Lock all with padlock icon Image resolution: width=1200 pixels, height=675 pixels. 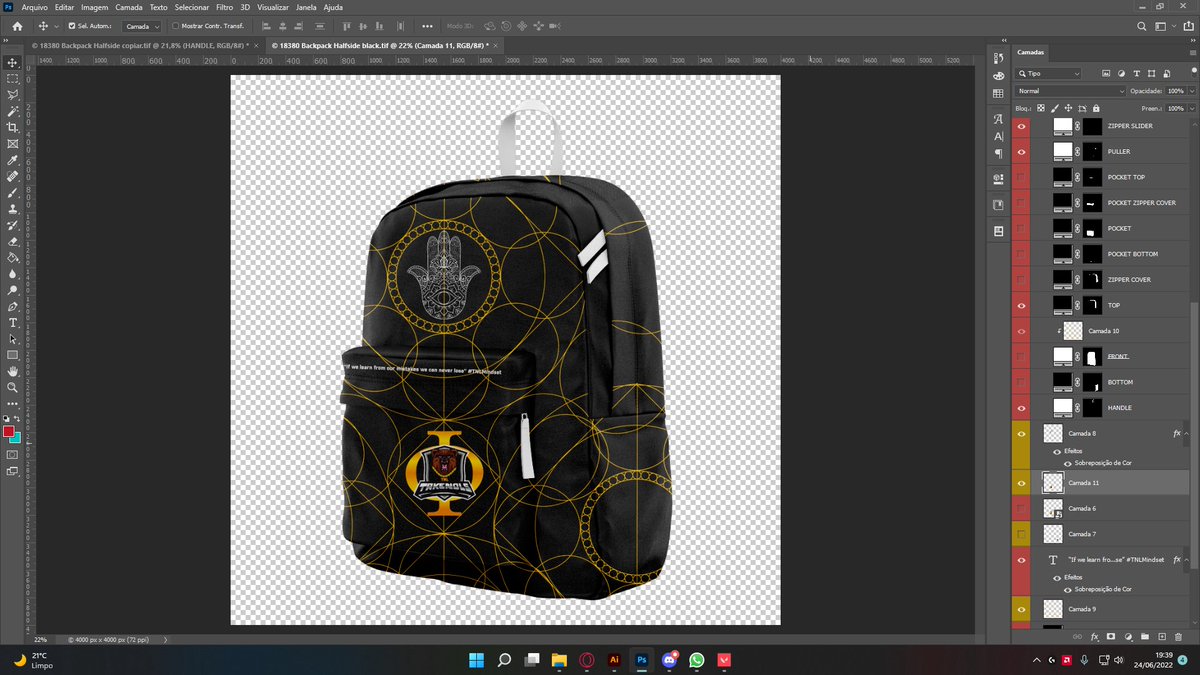coord(1096,108)
